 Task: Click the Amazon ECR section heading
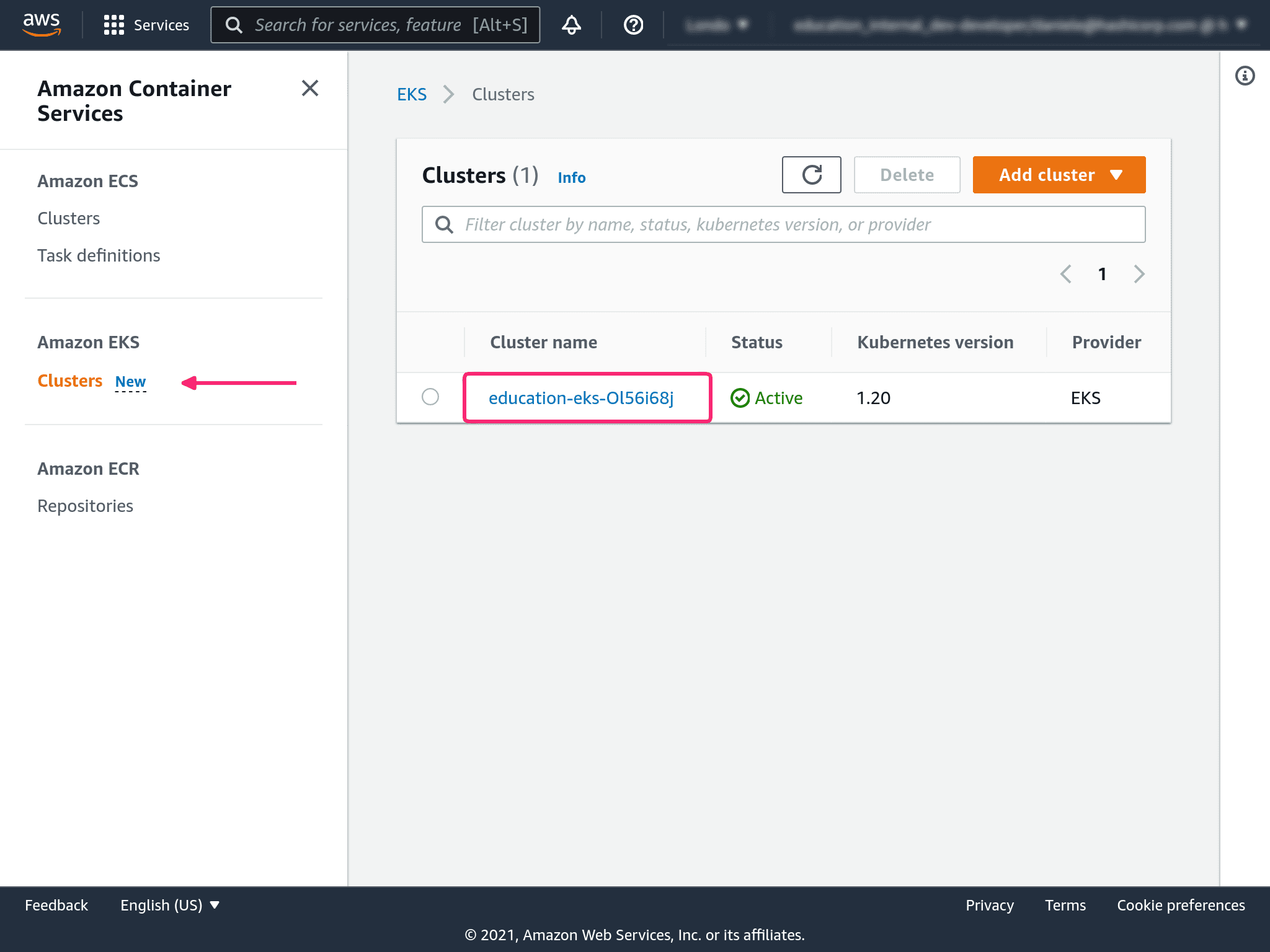(x=88, y=469)
